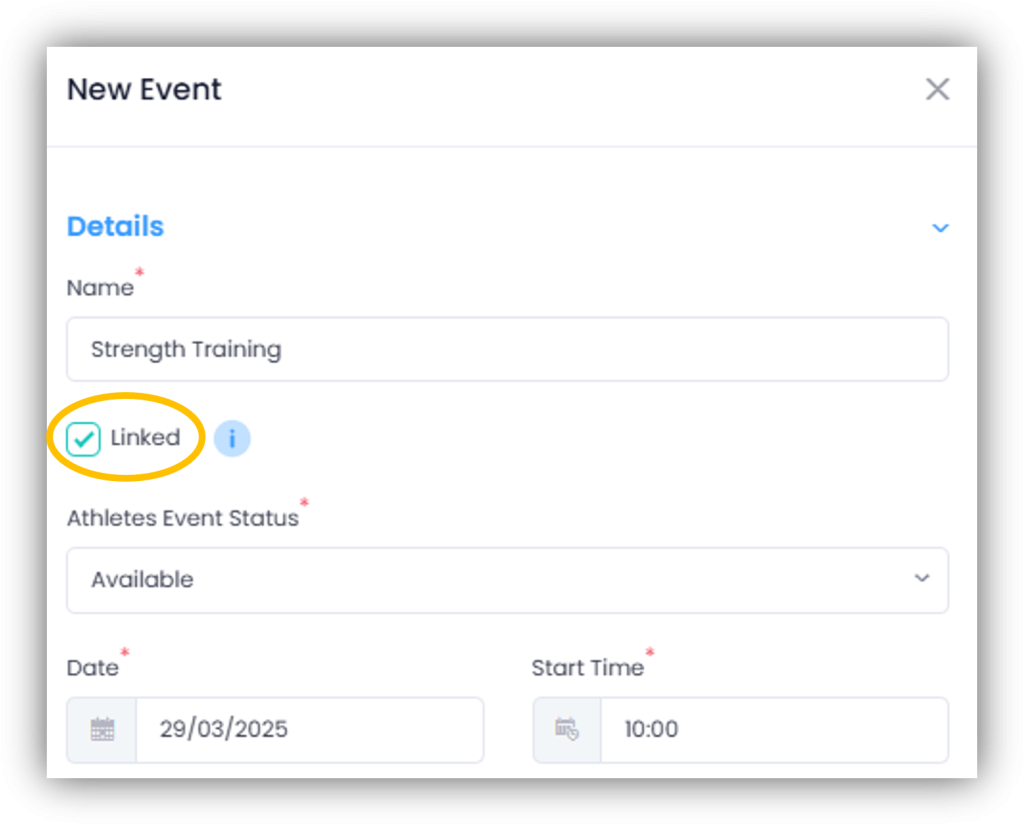Click the Start Time field label
This screenshot has width=1024, height=825.
[587, 668]
